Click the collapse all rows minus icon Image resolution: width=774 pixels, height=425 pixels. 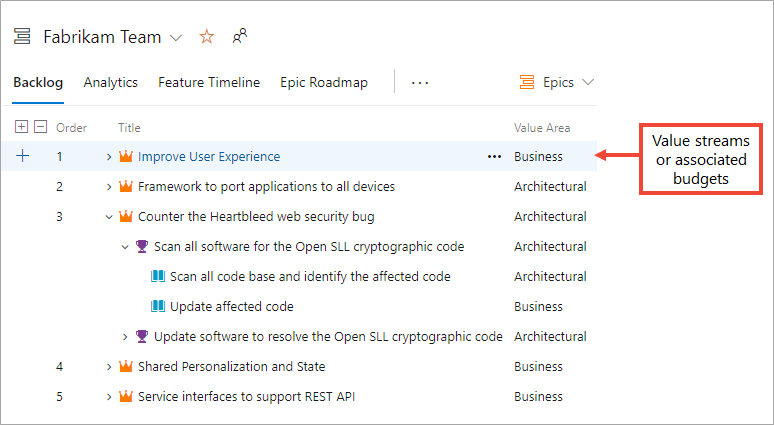40,127
